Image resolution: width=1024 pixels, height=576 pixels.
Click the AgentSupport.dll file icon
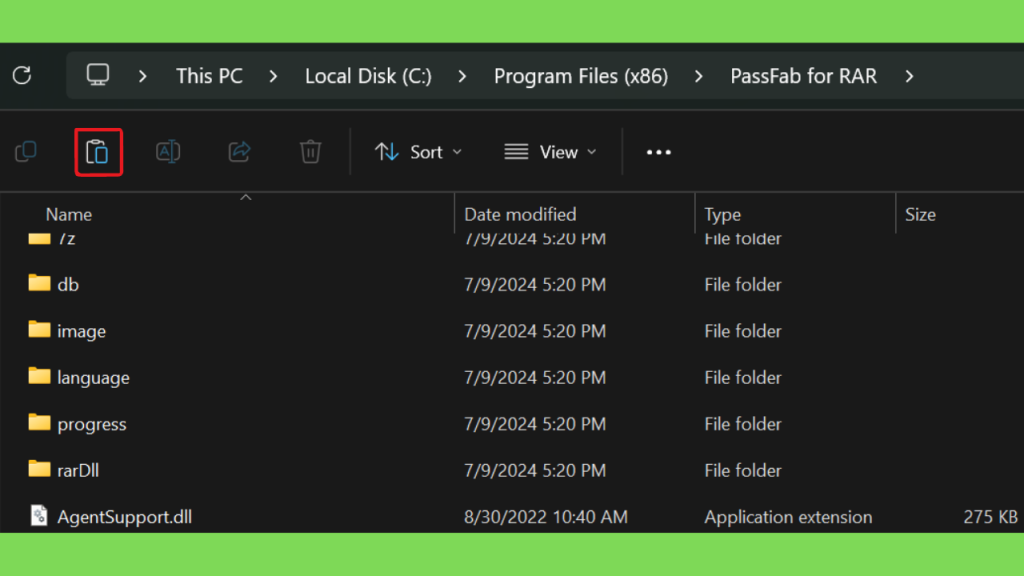pyautogui.click(x=39, y=515)
